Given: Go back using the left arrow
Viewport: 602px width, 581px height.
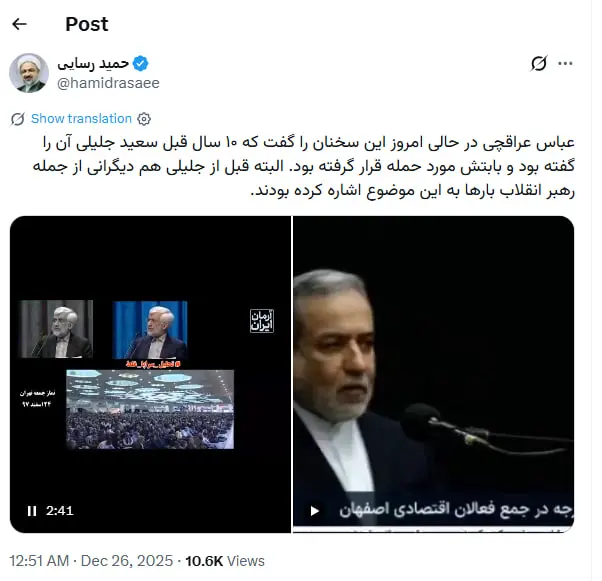Looking at the screenshot, I should click(x=19, y=24).
